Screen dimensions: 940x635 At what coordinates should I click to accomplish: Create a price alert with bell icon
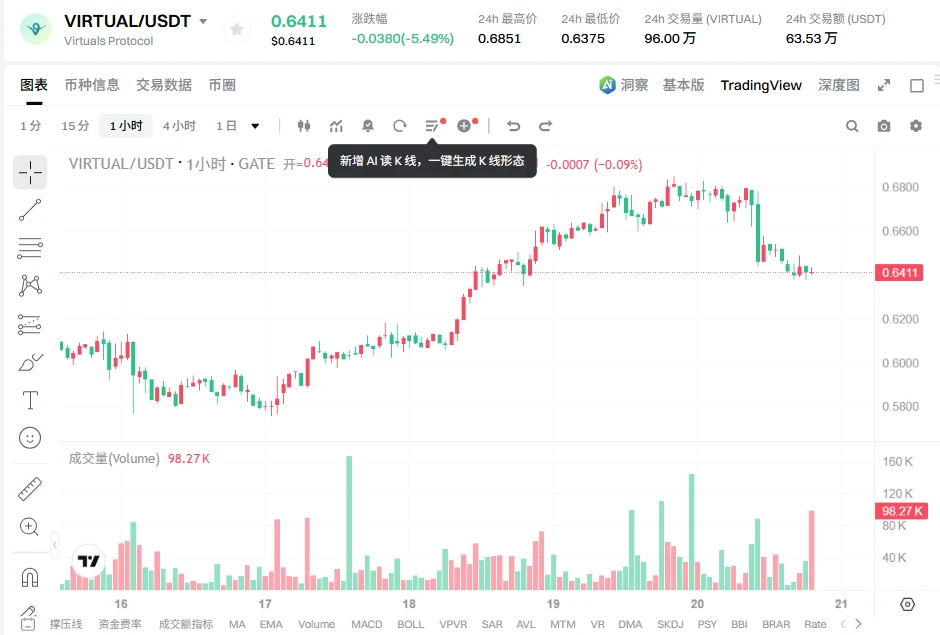[x=368, y=126]
